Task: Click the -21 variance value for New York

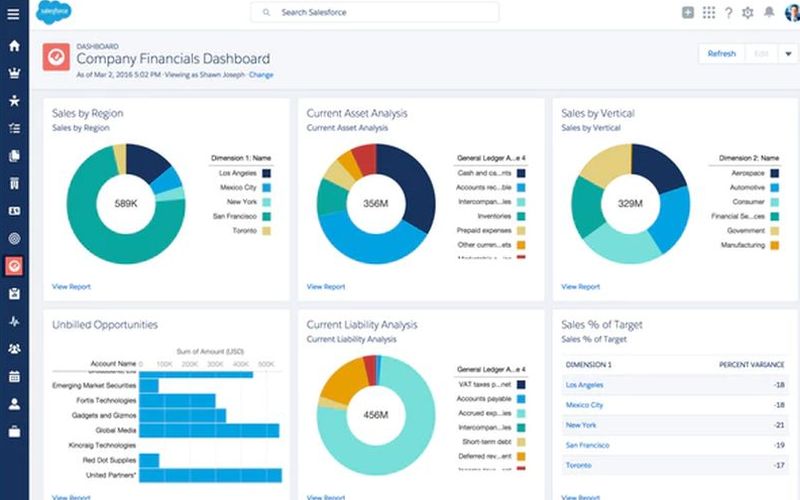Action: click(x=779, y=425)
